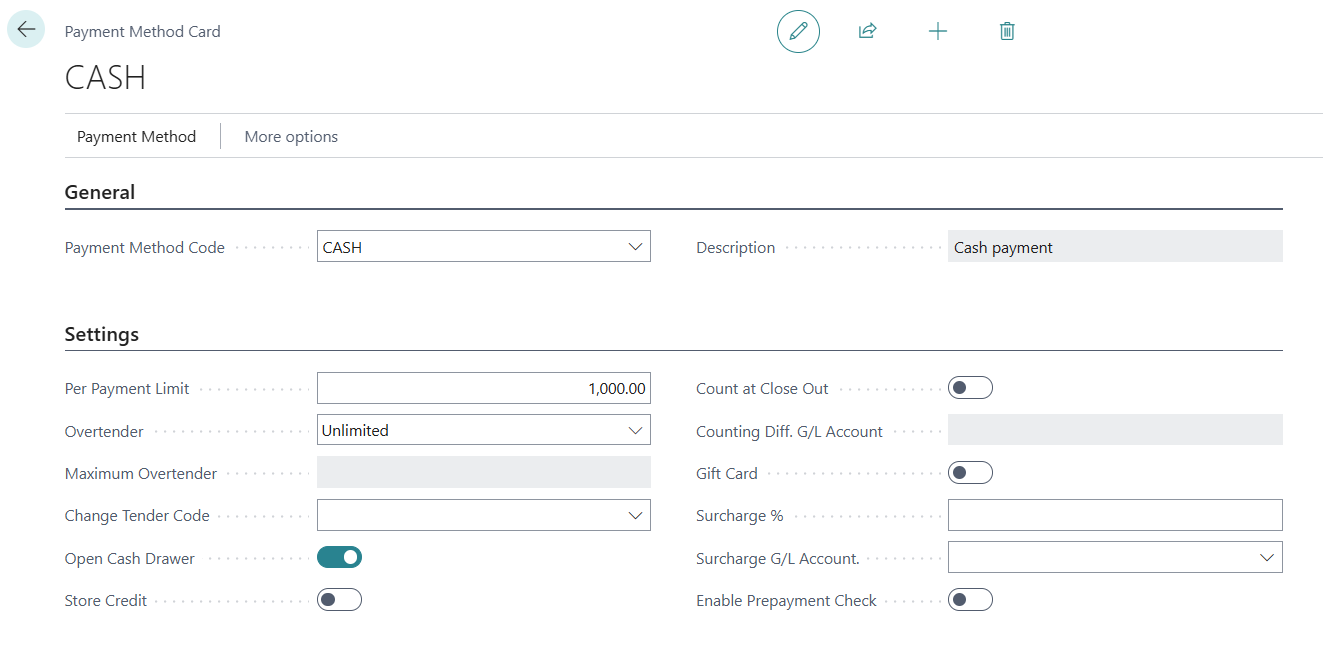
Task: Click the Gift Card label
Action: tap(727, 473)
